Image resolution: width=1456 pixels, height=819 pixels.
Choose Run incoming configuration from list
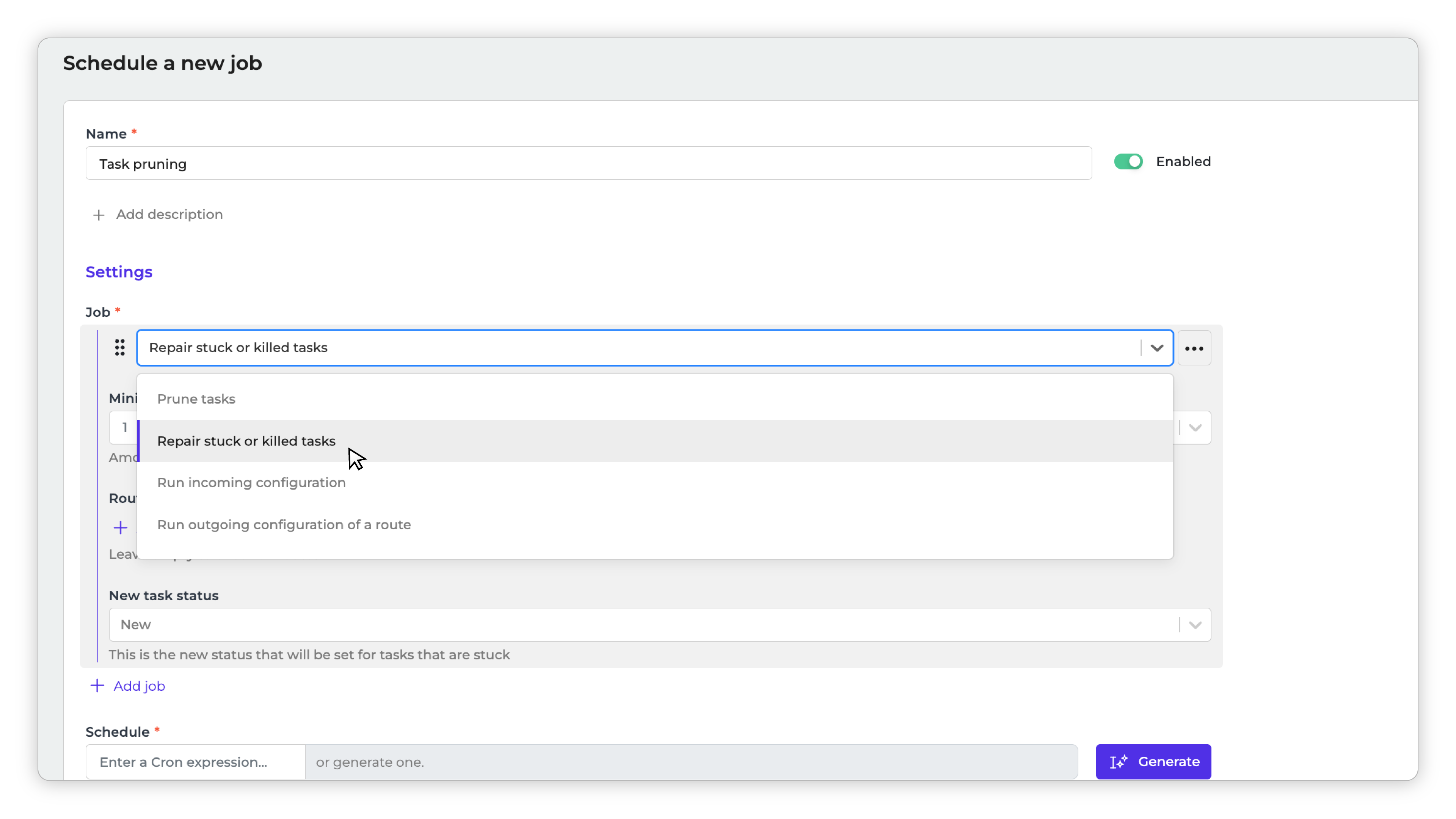[x=251, y=483]
